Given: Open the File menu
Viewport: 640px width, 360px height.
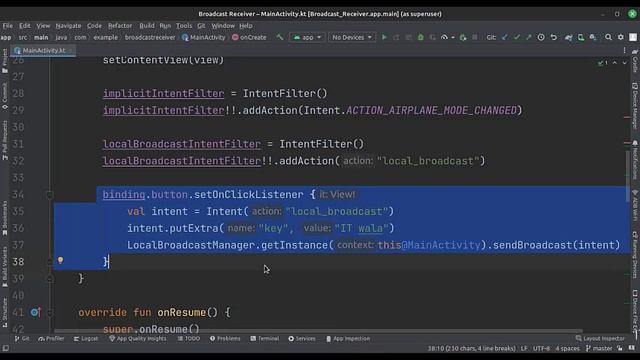Looking at the screenshot, I should pyautogui.click(x=7, y=25).
